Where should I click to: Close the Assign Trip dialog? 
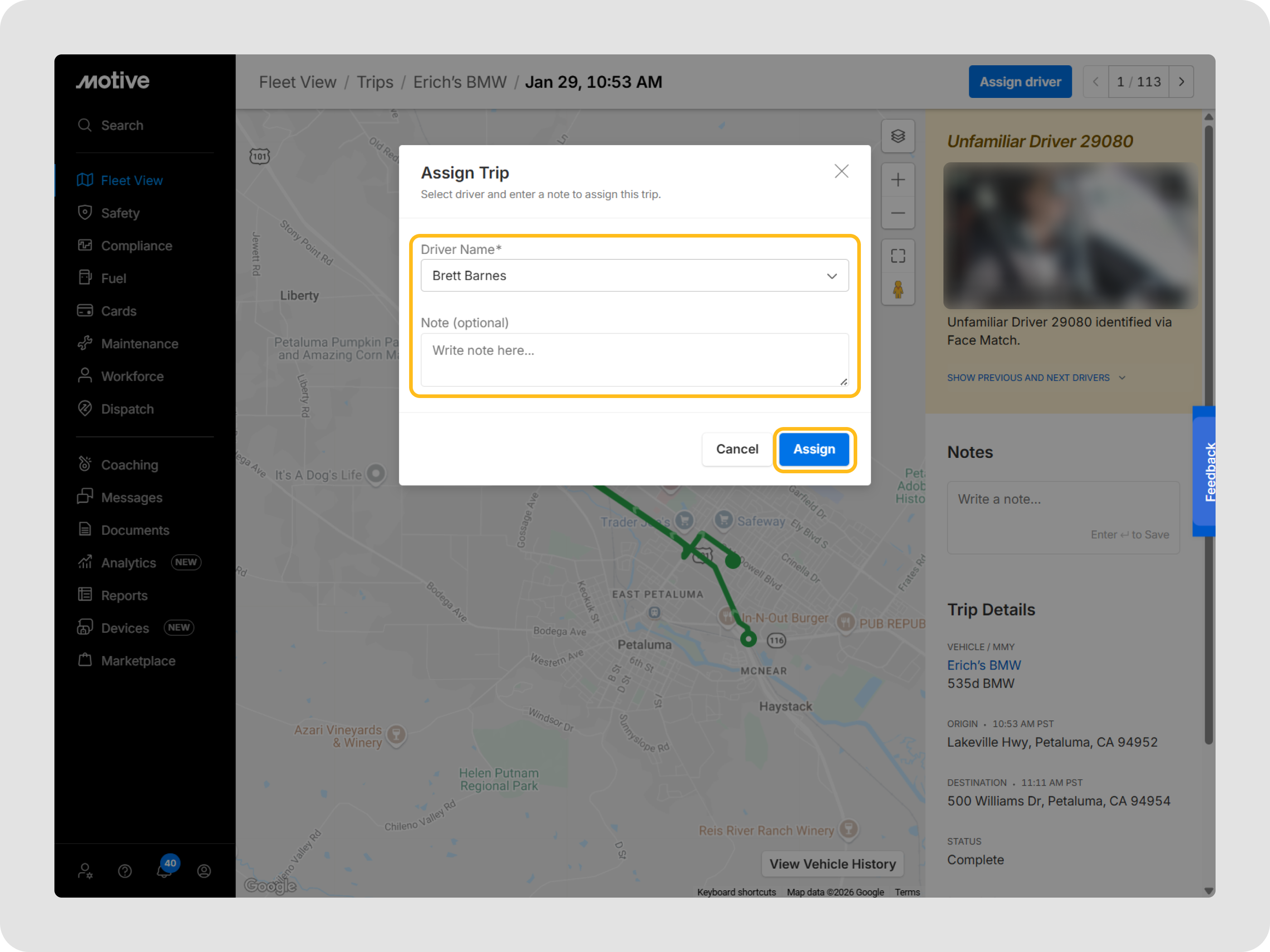[x=841, y=171]
